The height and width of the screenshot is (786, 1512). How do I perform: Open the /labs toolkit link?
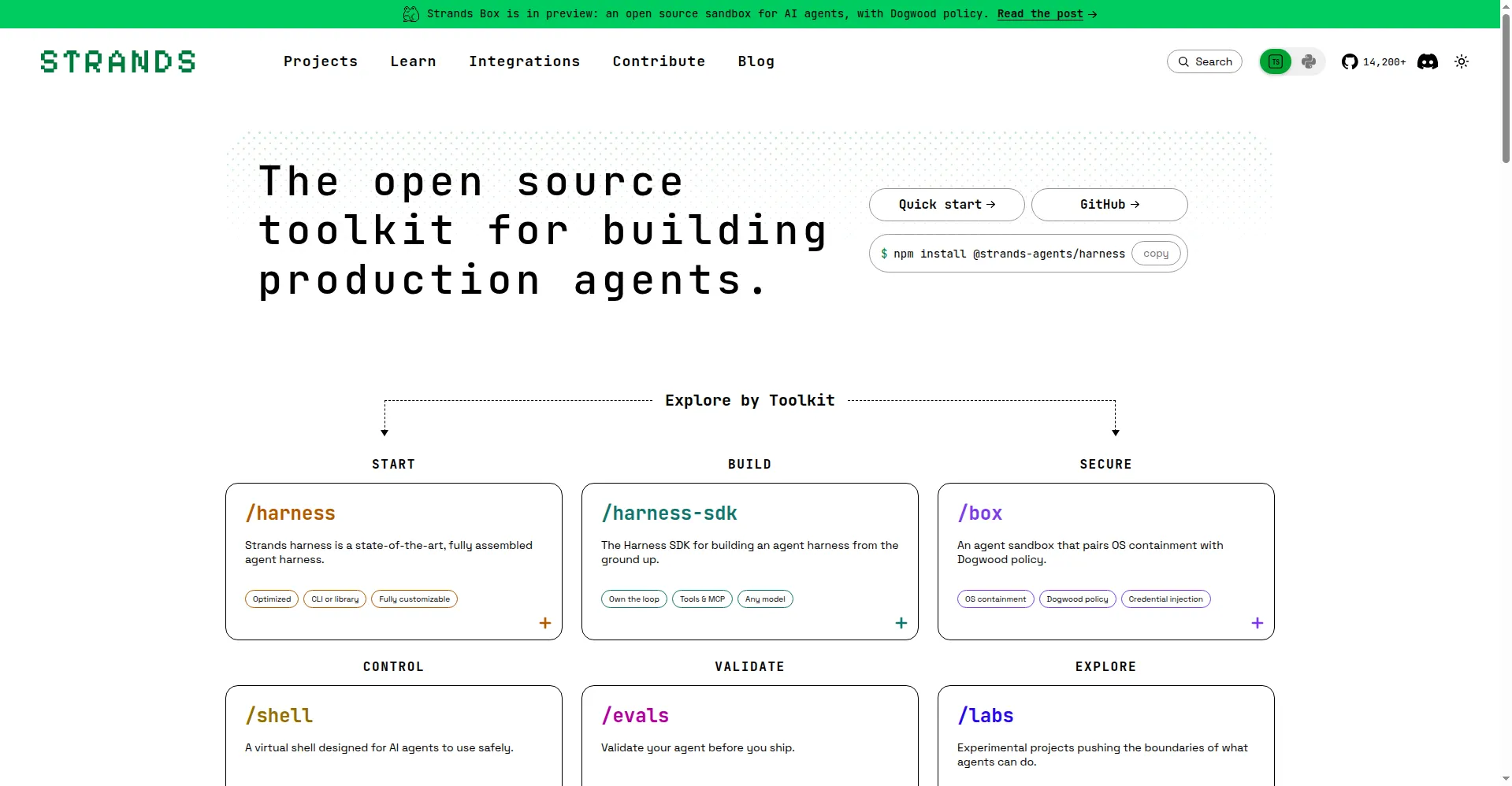coord(985,716)
